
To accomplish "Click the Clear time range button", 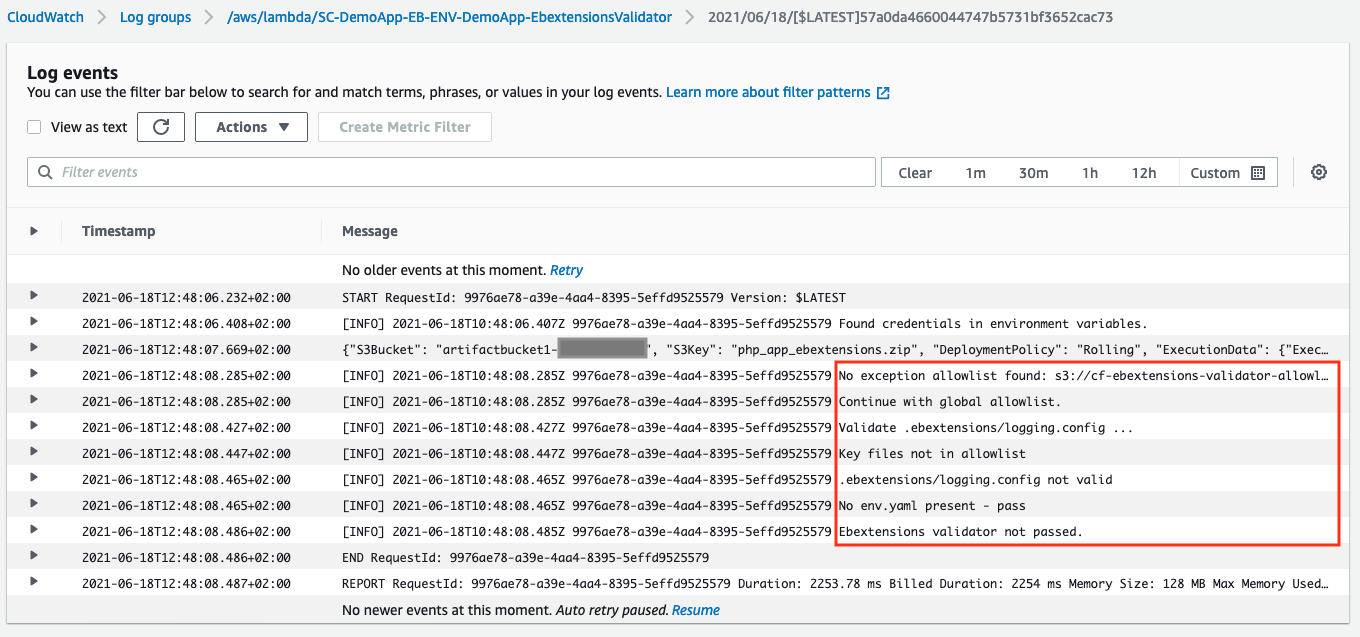I will pyautogui.click(x=915, y=173).
